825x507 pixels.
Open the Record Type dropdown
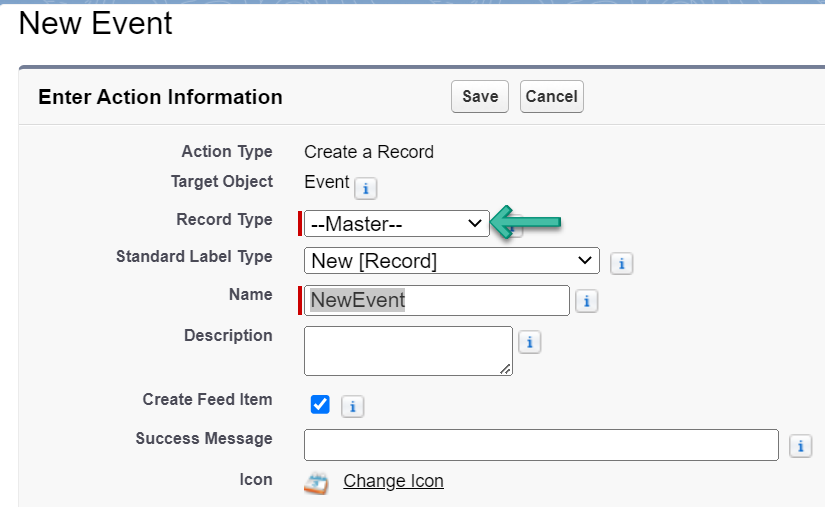(396, 224)
